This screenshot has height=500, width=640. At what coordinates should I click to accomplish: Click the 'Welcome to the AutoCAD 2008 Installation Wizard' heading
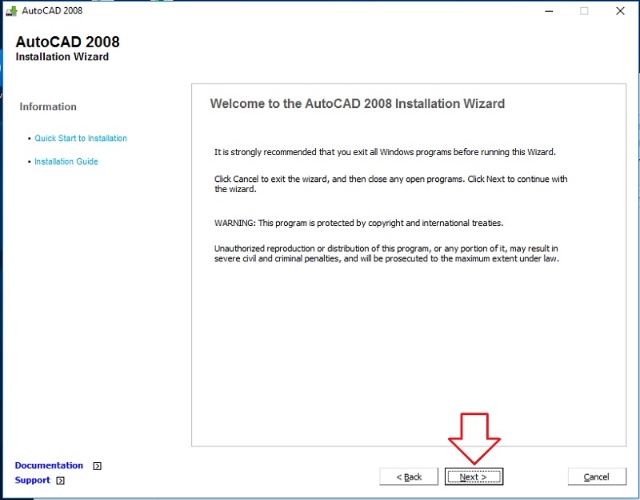tap(357, 104)
